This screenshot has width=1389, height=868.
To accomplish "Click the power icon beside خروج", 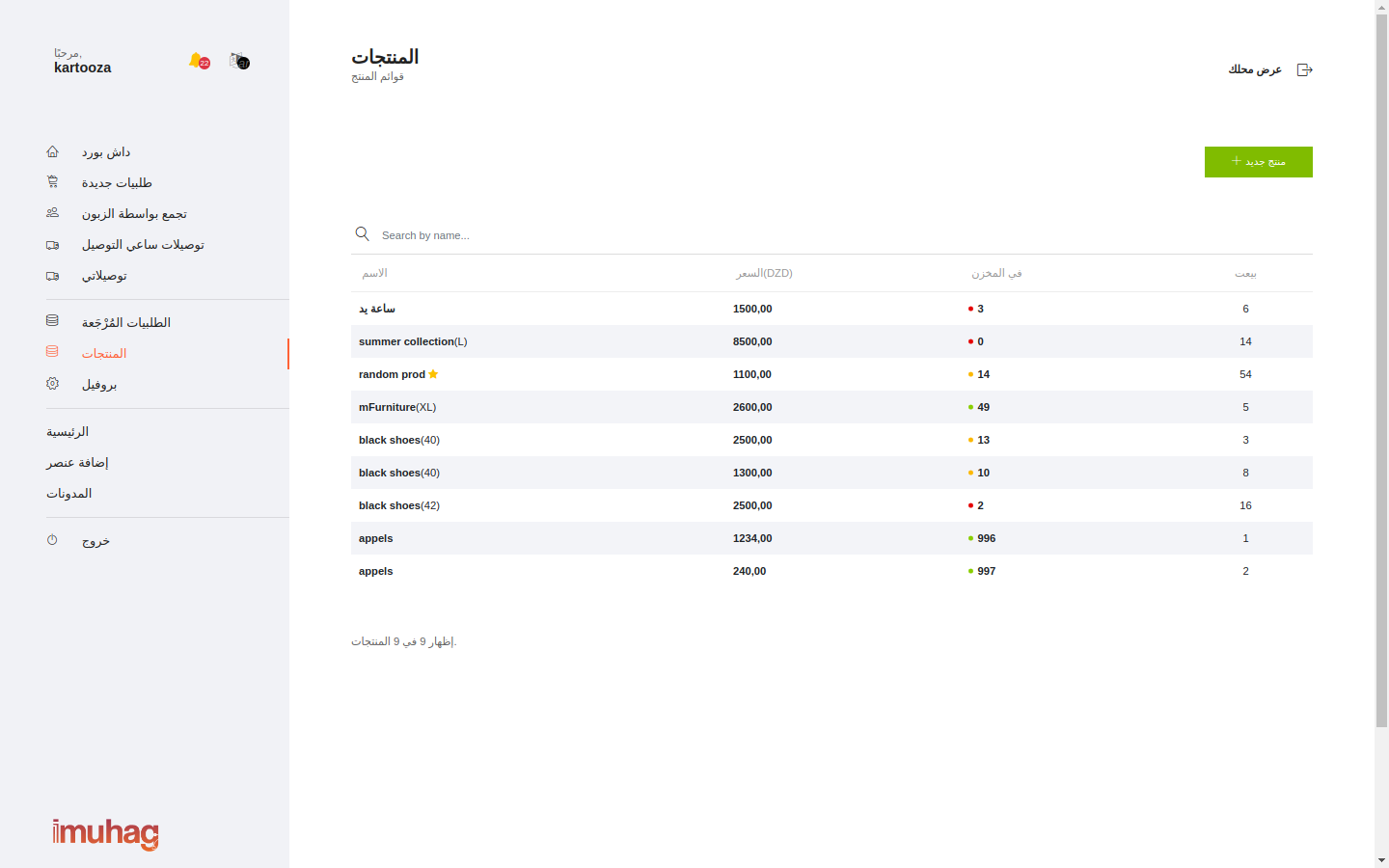I will pos(52,540).
